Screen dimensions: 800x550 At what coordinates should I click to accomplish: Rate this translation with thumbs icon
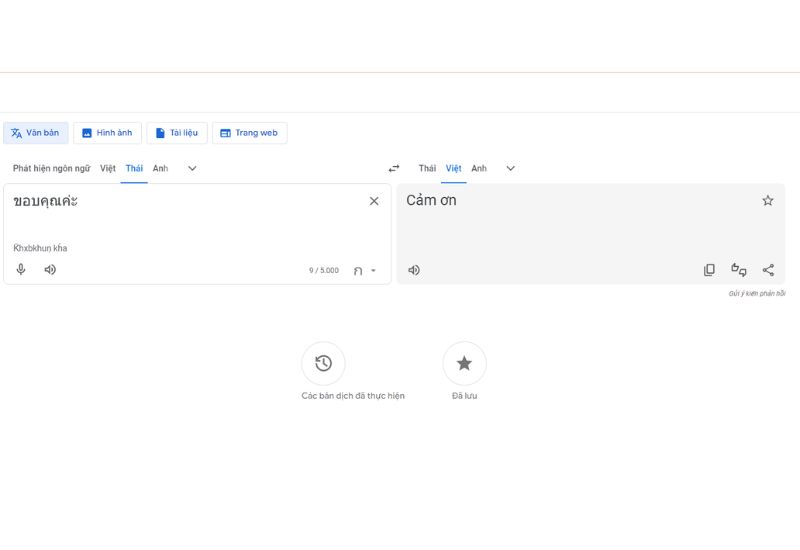click(739, 270)
